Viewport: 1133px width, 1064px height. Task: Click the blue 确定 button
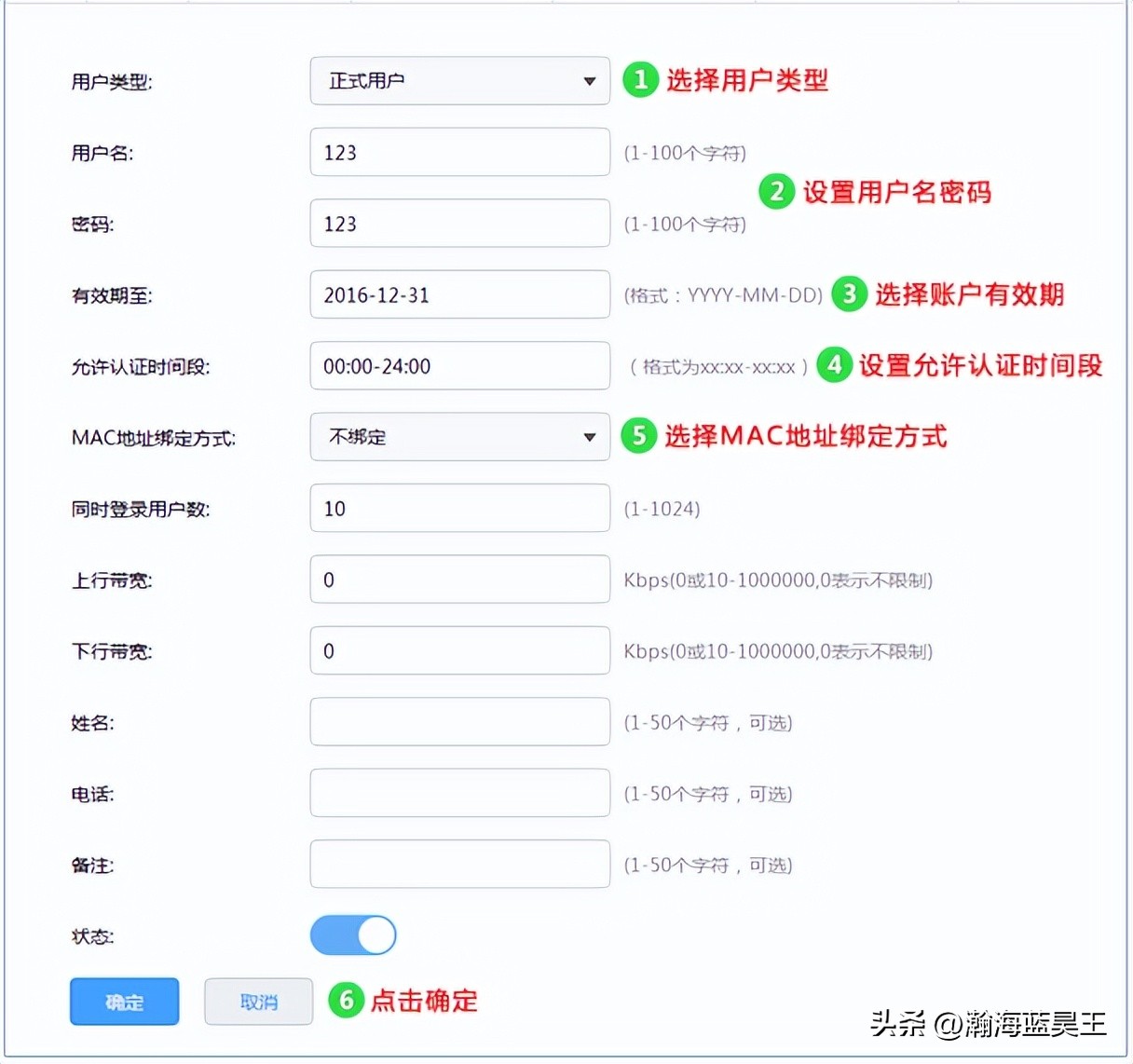pos(124,1002)
